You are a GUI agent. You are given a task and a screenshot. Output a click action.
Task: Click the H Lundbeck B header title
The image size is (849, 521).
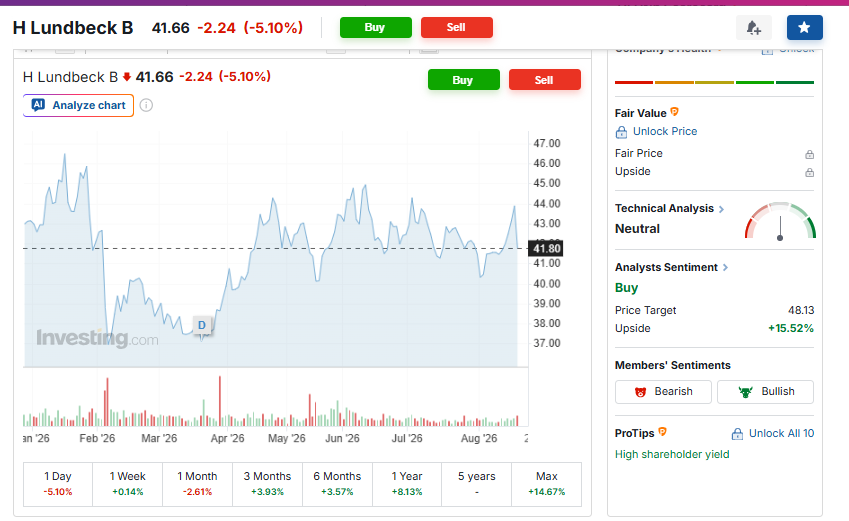point(73,28)
